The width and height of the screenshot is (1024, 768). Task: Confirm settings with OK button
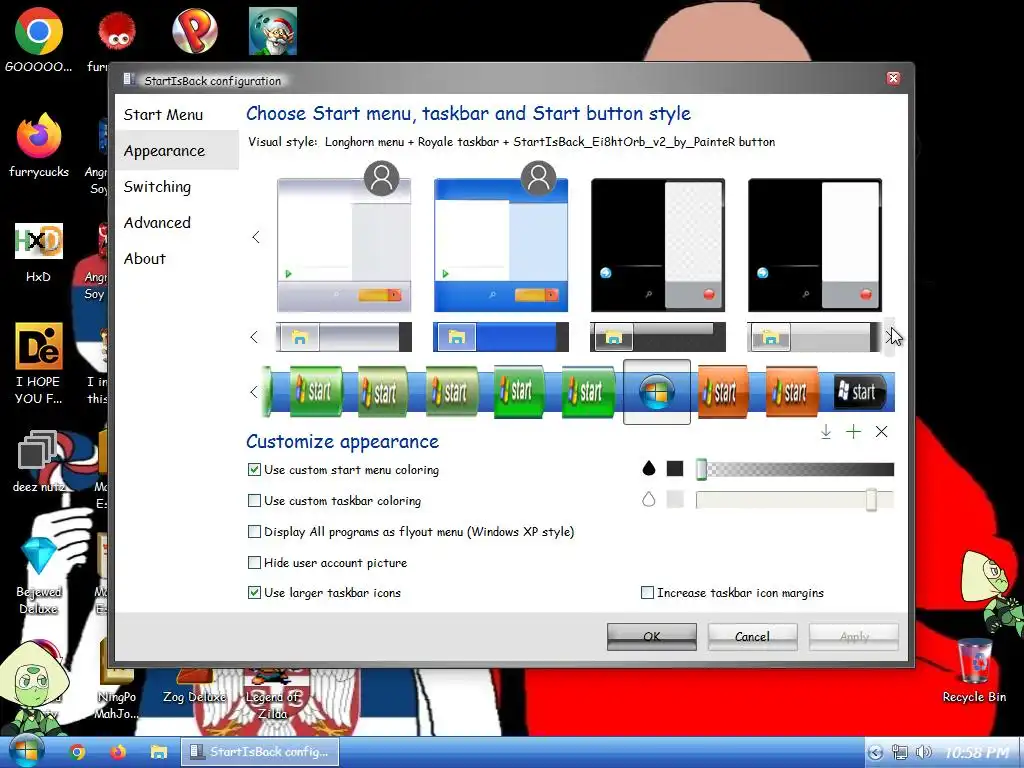click(652, 637)
